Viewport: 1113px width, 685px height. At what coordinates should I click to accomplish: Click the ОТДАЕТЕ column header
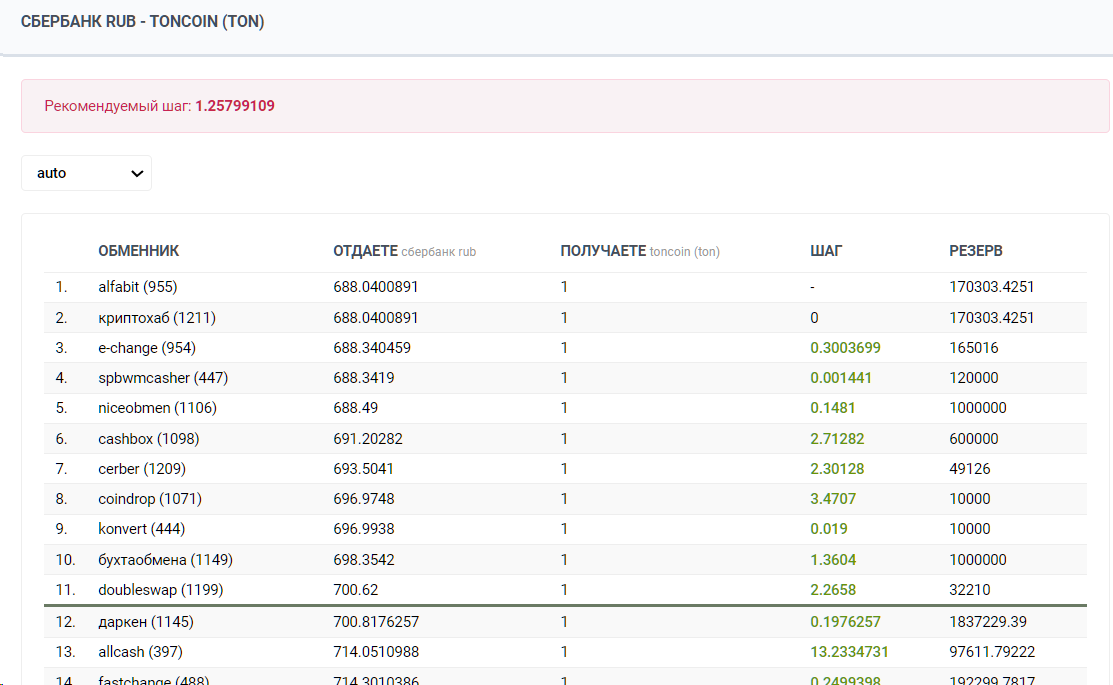365,251
